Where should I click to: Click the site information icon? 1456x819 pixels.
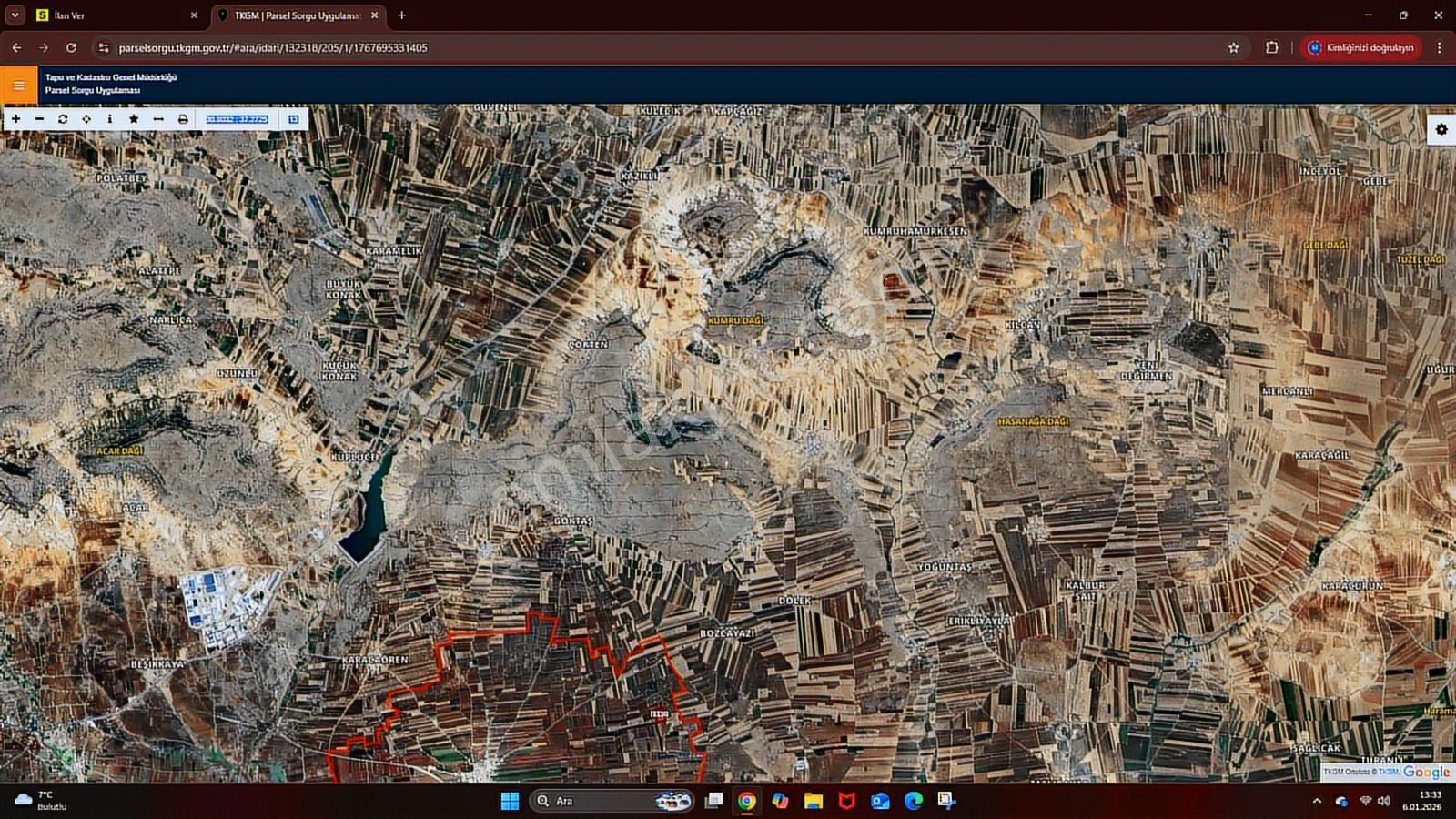[103, 47]
